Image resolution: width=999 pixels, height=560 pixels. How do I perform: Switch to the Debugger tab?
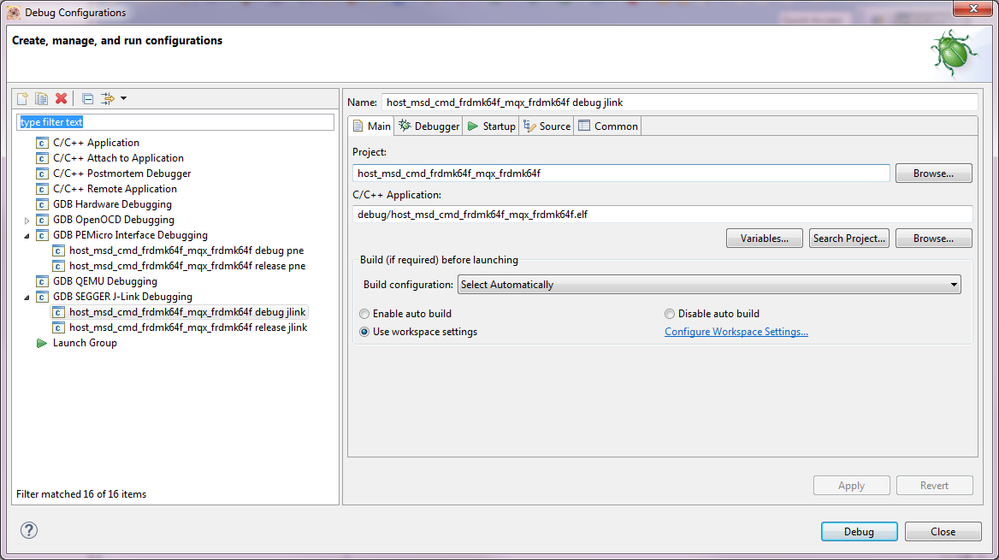(429, 126)
